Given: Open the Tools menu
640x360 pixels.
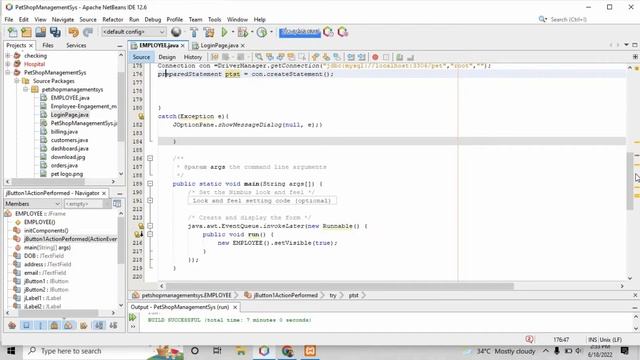Looking at the screenshot, I should [x=214, y=19].
